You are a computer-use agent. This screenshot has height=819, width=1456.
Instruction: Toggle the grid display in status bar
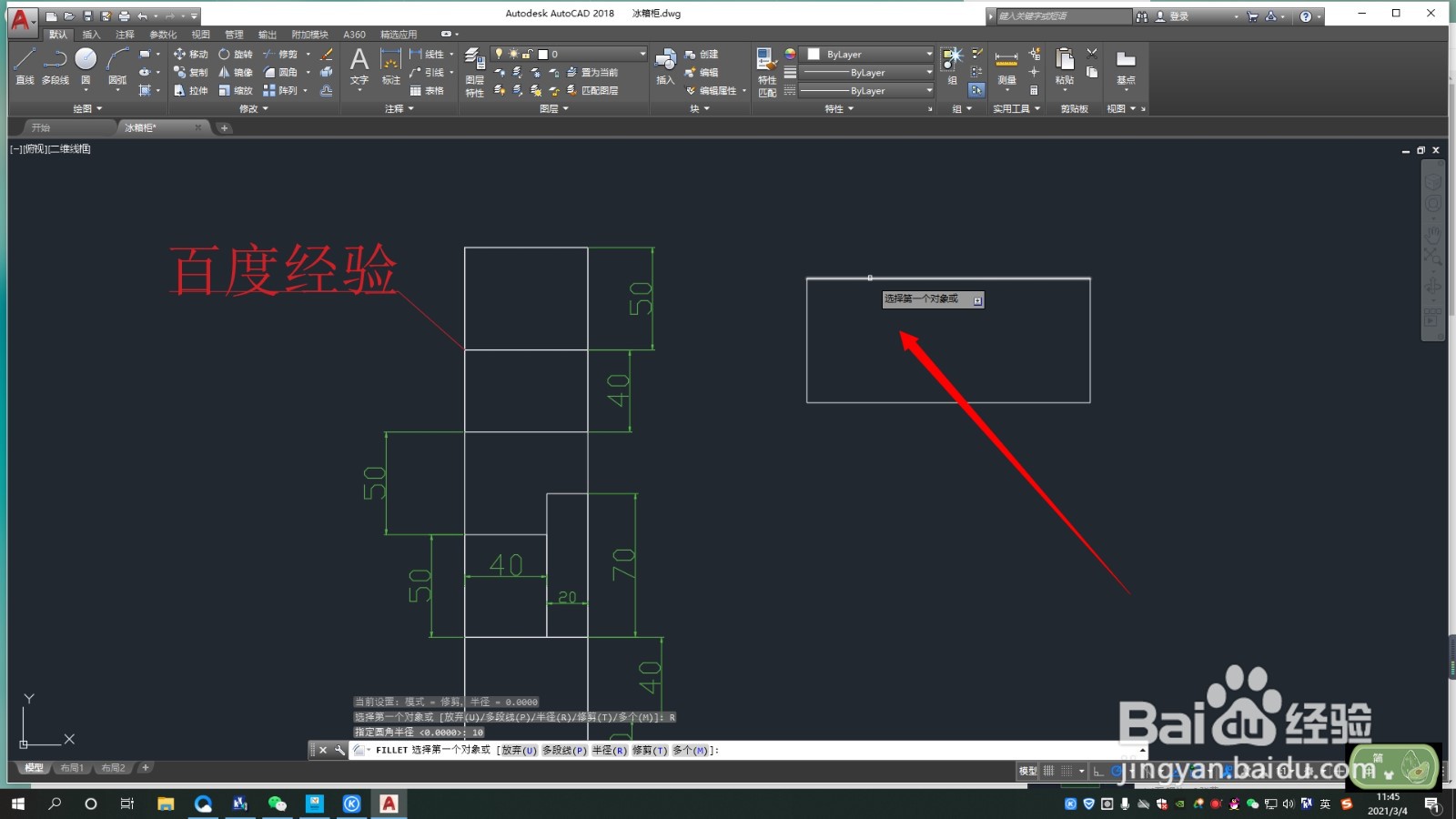(1049, 771)
